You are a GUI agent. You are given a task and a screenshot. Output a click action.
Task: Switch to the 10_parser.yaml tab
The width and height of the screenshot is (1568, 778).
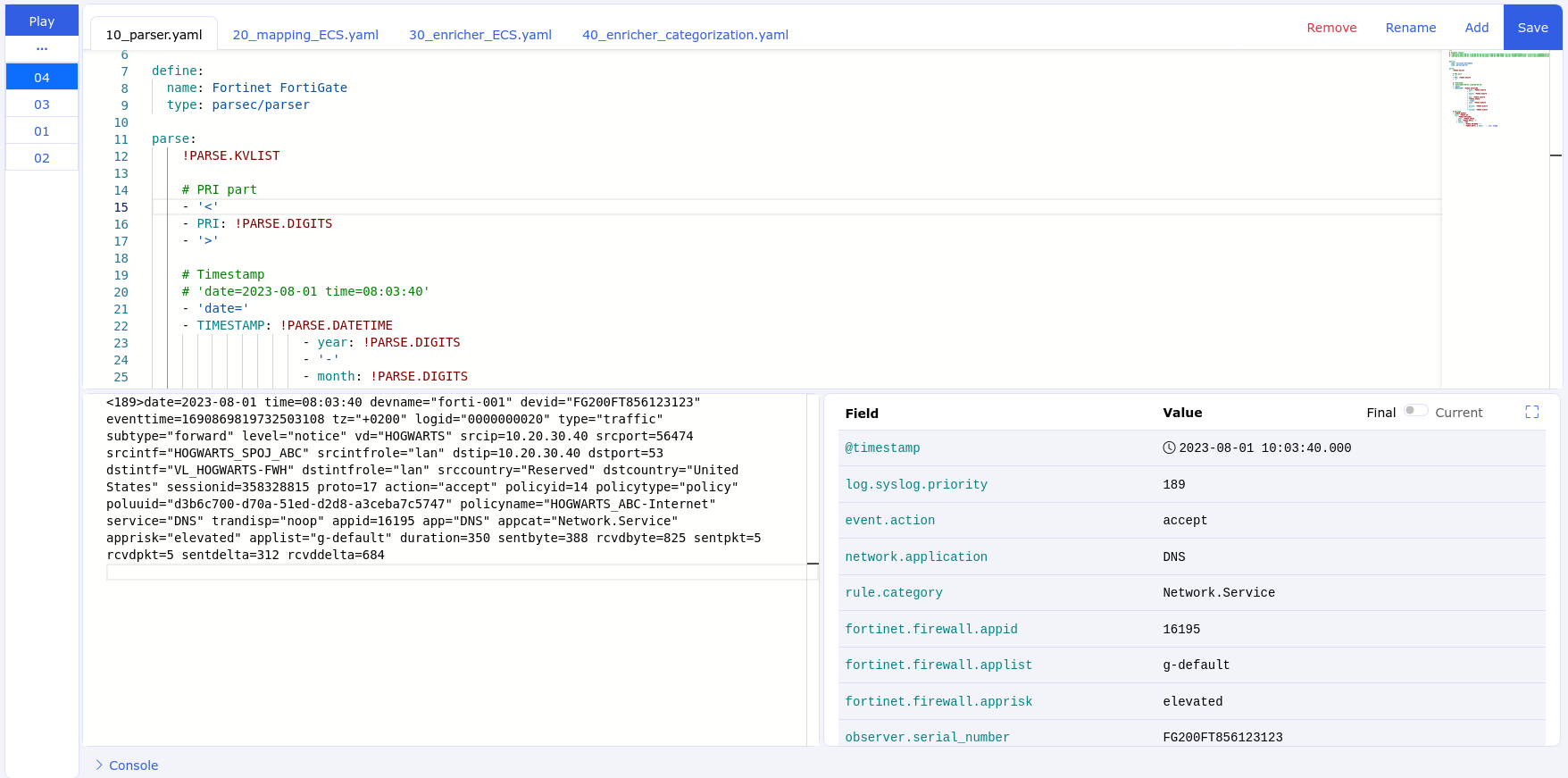click(154, 34)
